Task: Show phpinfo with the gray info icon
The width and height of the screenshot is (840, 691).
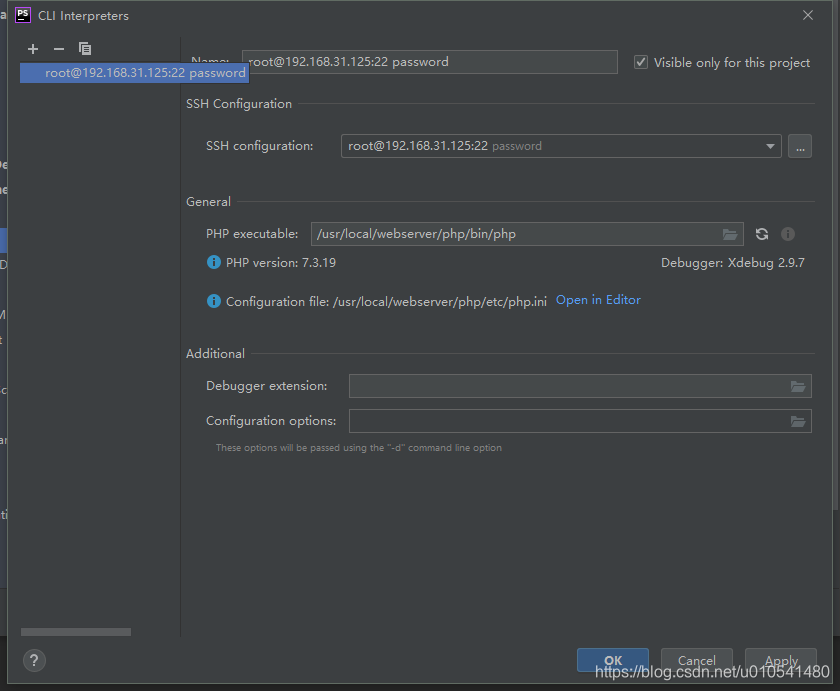Action: click(788, 234)
